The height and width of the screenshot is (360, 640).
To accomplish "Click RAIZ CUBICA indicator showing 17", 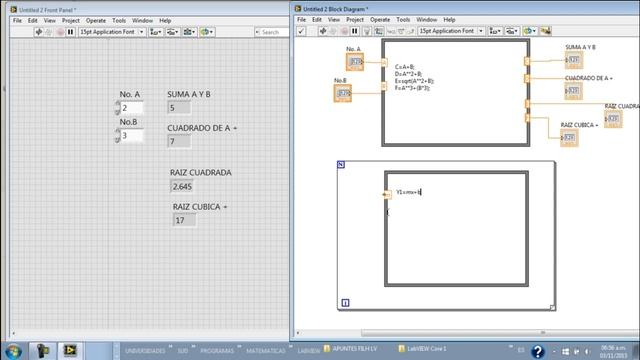I will (x=184, y=220).
